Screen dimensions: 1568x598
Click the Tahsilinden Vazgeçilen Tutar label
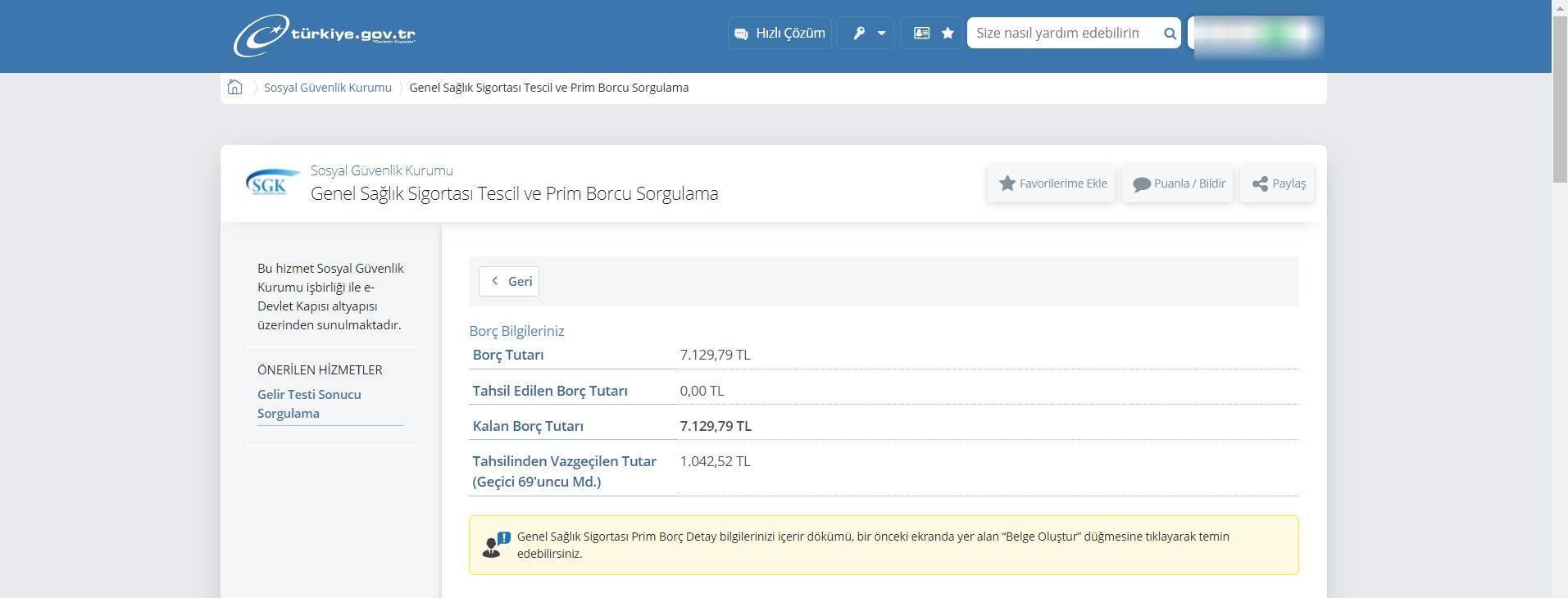coord(564,471)
